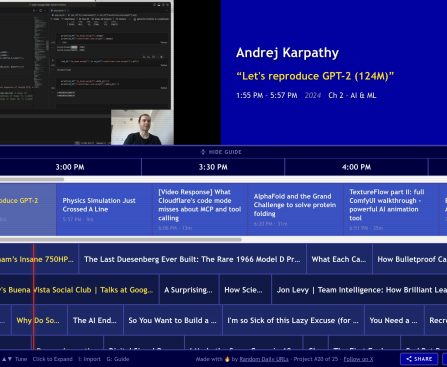Click the G: Guide shortcut hint

tap(118, 359)
